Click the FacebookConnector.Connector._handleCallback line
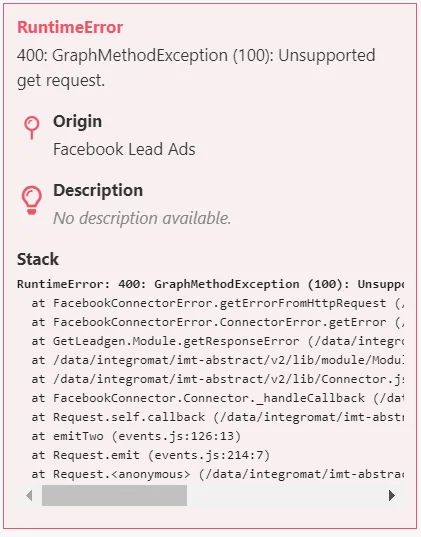 218,398
